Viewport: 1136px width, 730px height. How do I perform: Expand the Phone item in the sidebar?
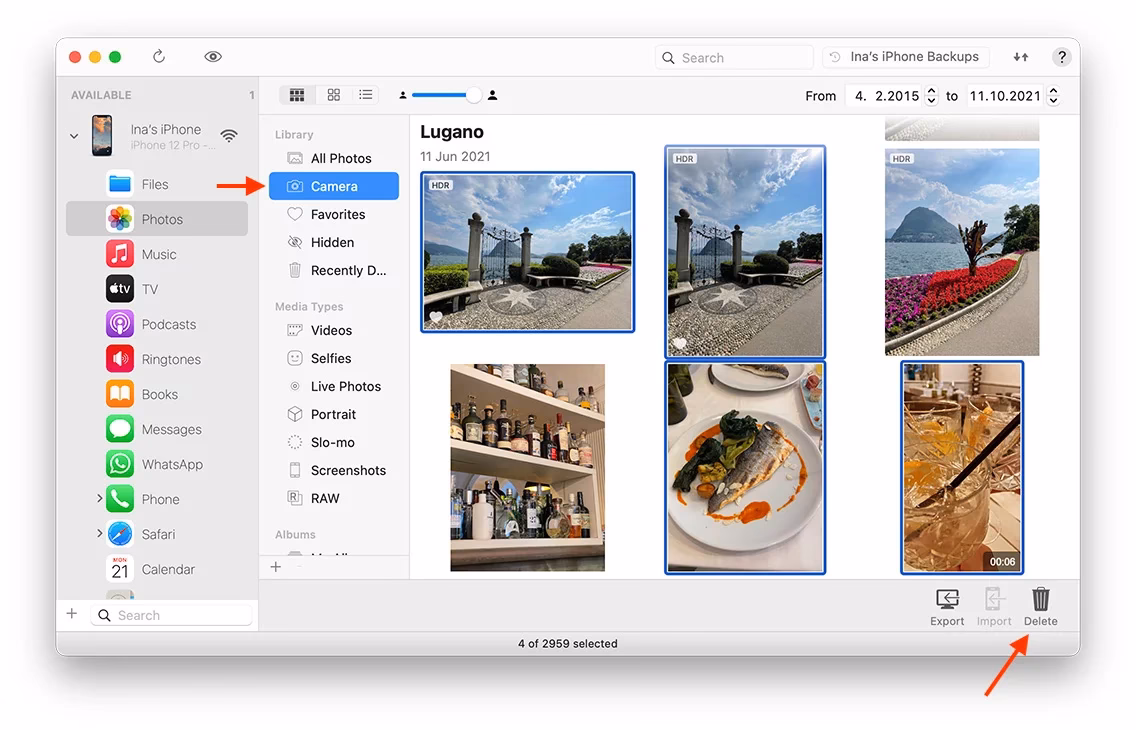(x=98, y=498)
